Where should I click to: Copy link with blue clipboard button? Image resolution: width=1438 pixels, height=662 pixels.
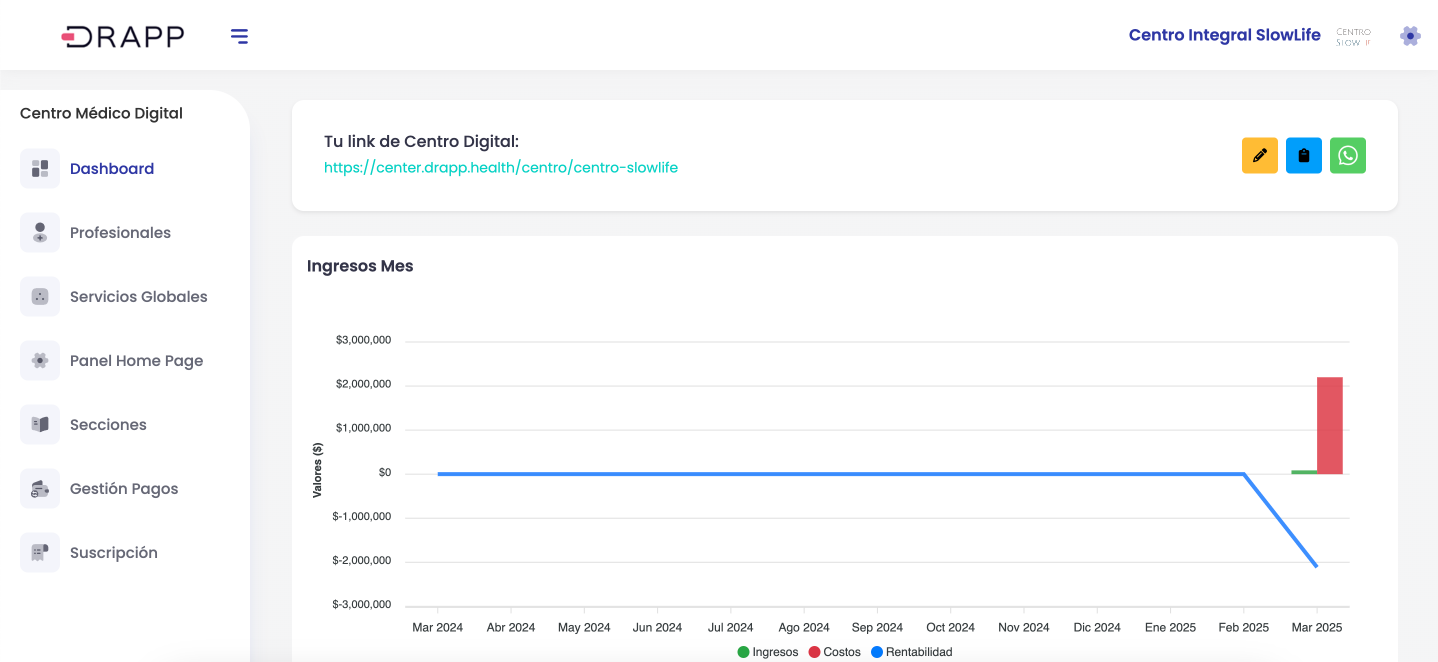pyautogui.click(x=1303, y=155)
